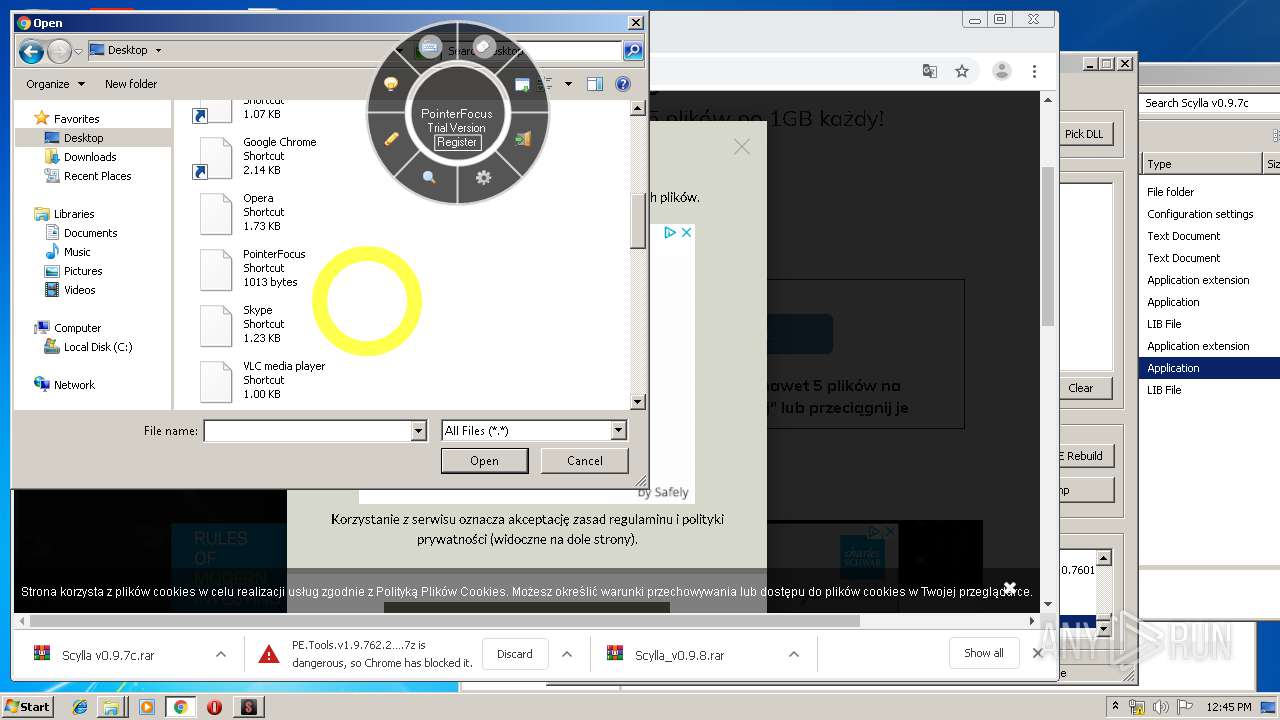The height and width of the screenshot is (720, 1280).
Task: Open help in Open dialog toolbar
Action: click(623, 84)
